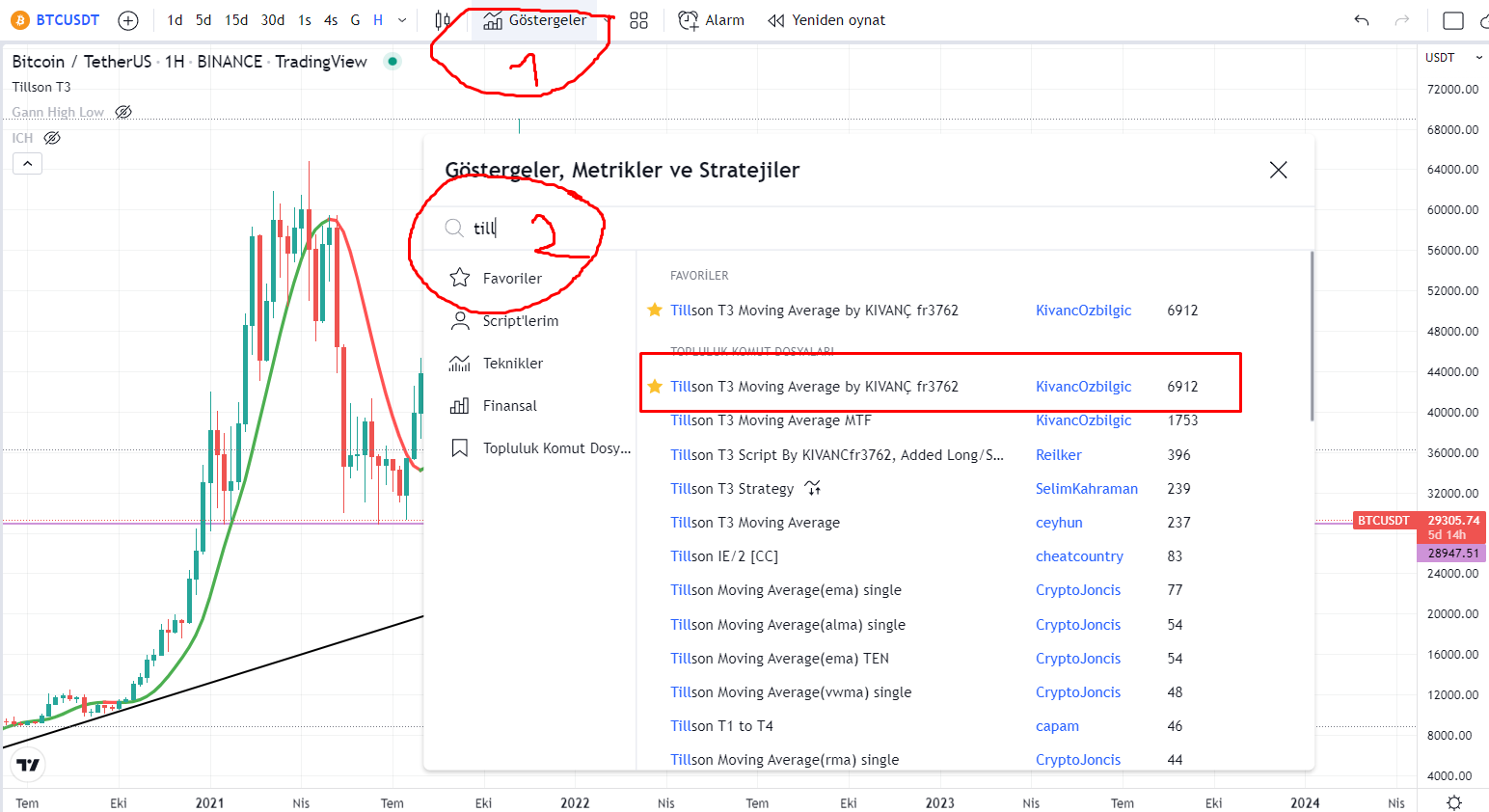Screen dimensions: 1489x812
Task: Open author ceyhun's profile link
Action: click(x=1059, y=522)
